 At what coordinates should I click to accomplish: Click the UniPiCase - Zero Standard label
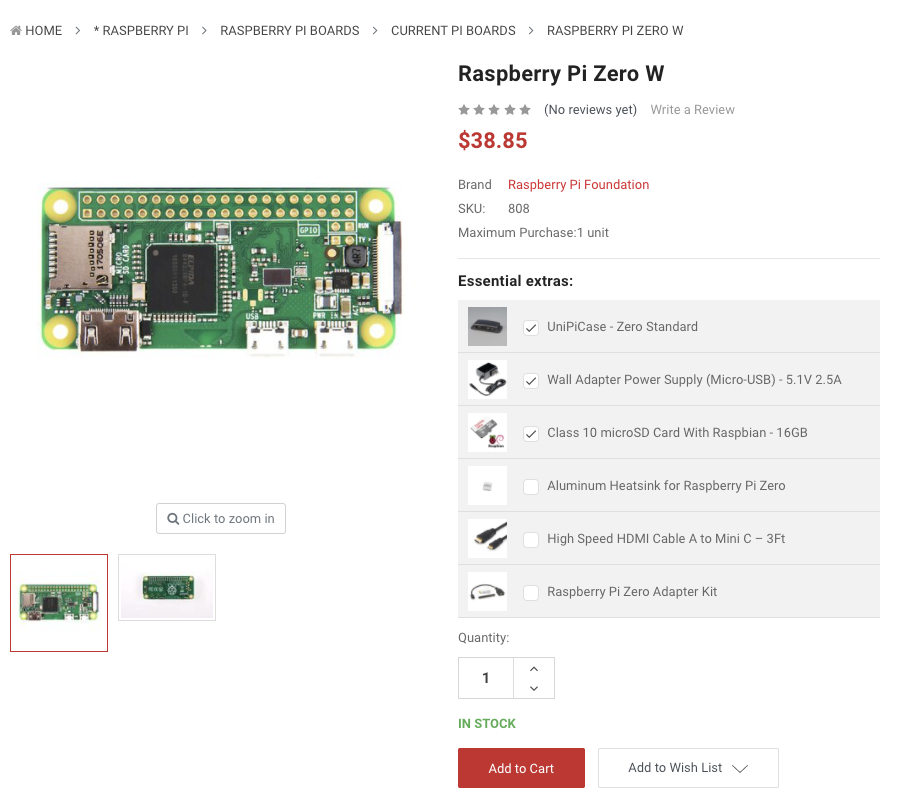(622, 327)
